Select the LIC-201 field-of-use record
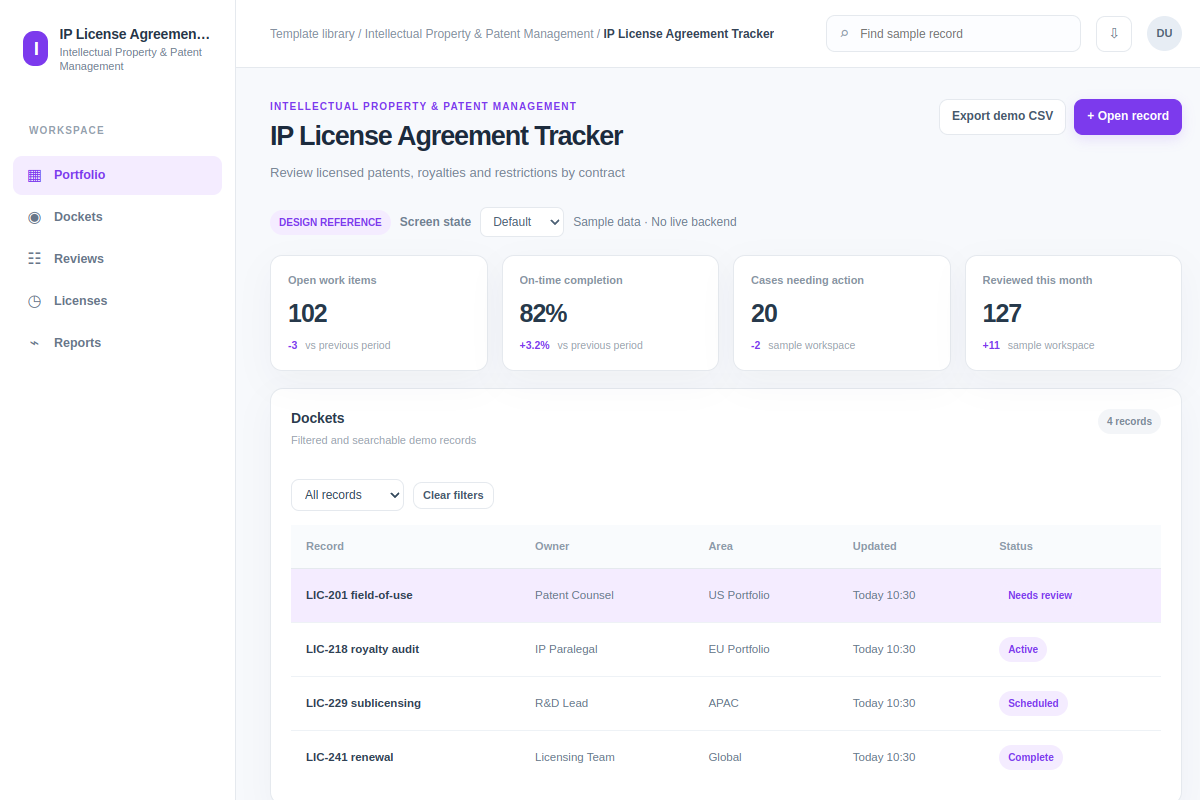The width and height of the screenshot is (1200, 800). tap(726, 595)
